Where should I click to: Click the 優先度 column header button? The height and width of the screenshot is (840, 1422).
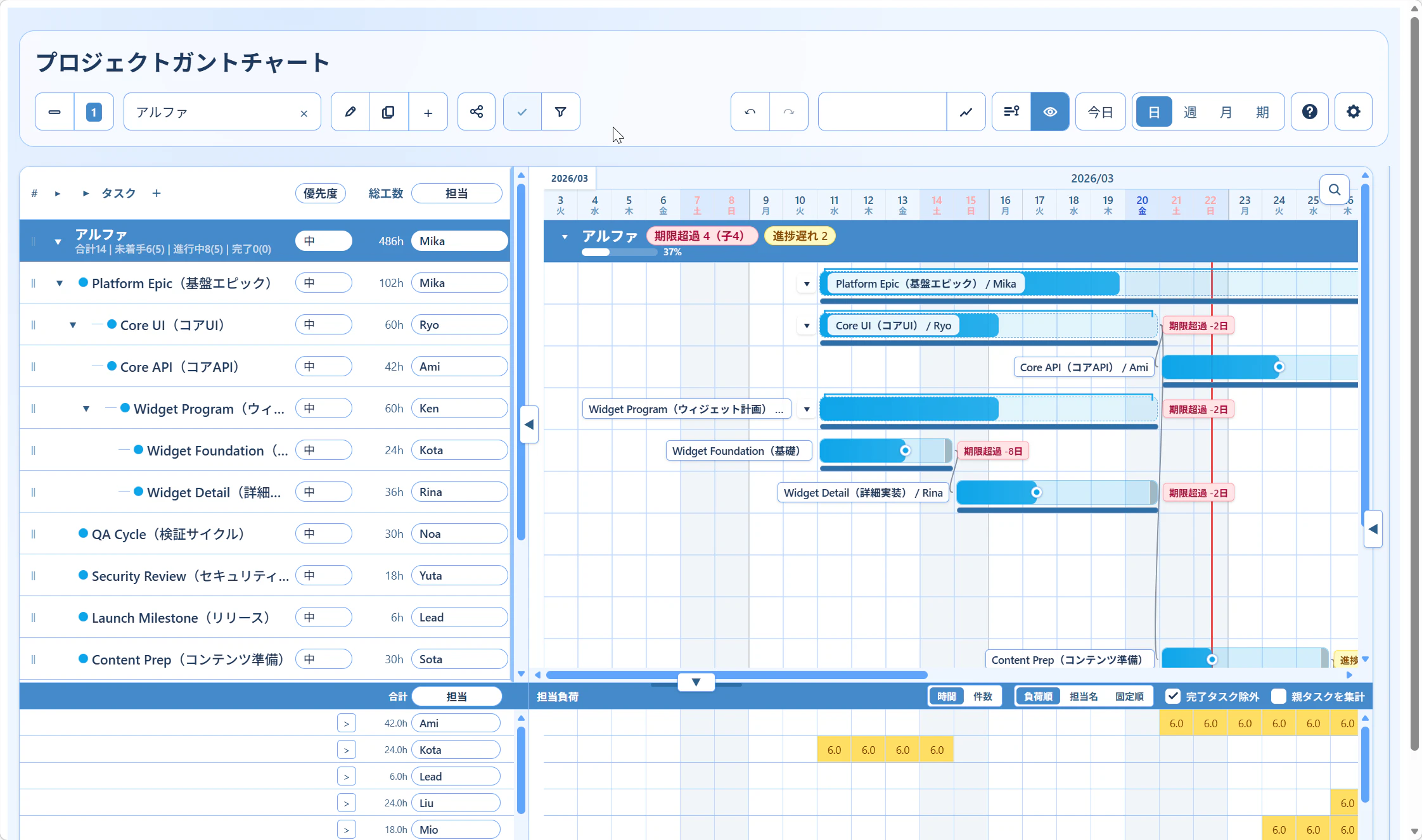coord(320,193)
